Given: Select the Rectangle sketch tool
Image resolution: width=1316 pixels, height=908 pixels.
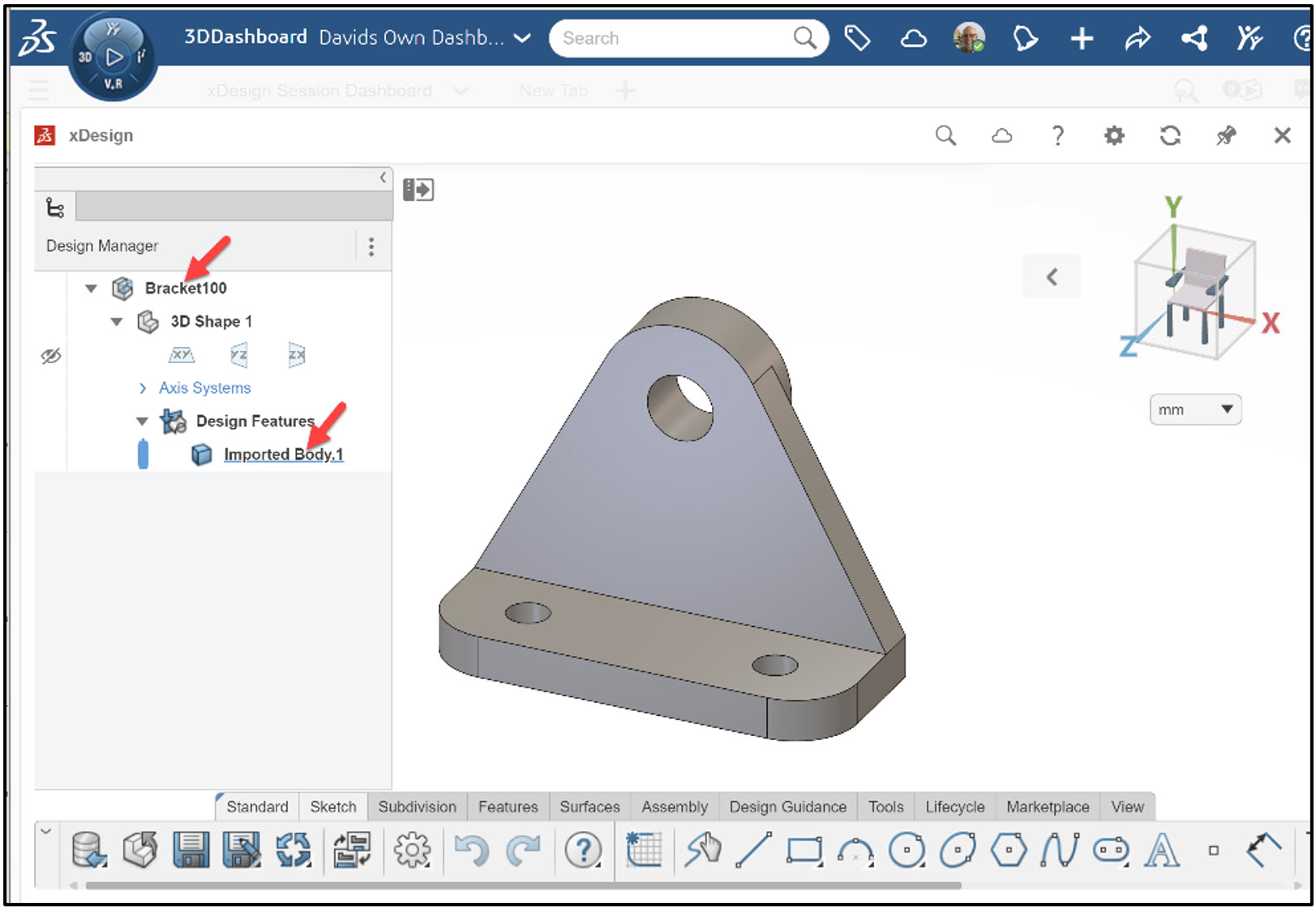Looking at the screenshot, I should [804, 850].
